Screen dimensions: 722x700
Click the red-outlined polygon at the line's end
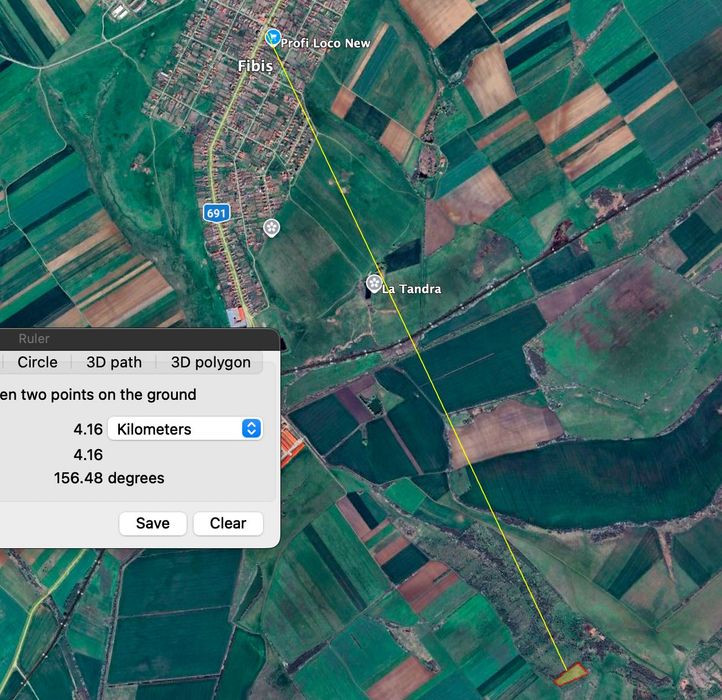(571, 675)
